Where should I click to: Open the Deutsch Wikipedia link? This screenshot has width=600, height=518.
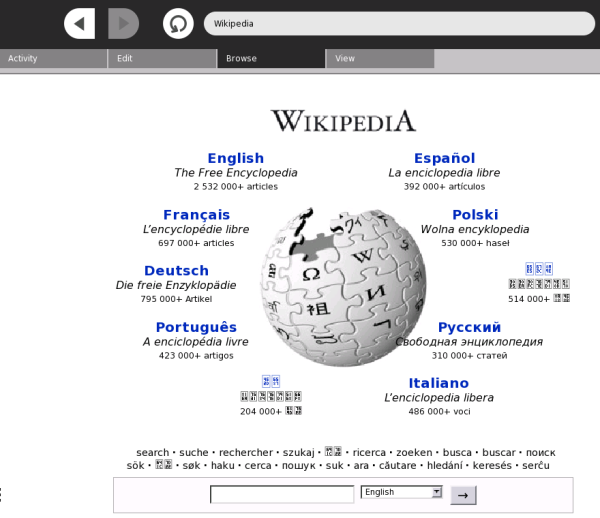(x=176, y=270)
